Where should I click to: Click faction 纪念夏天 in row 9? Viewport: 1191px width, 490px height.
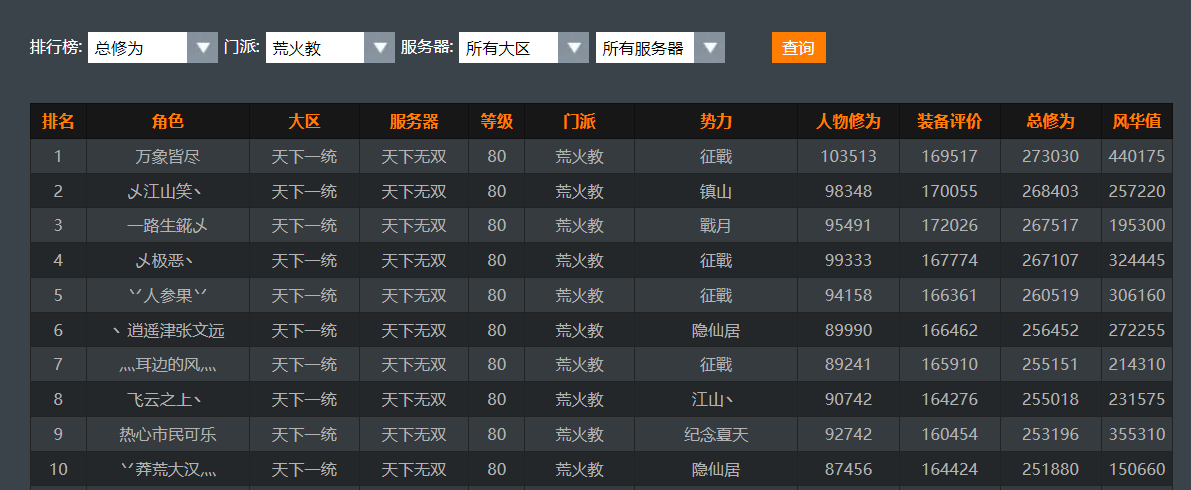(x=716, y=435)
